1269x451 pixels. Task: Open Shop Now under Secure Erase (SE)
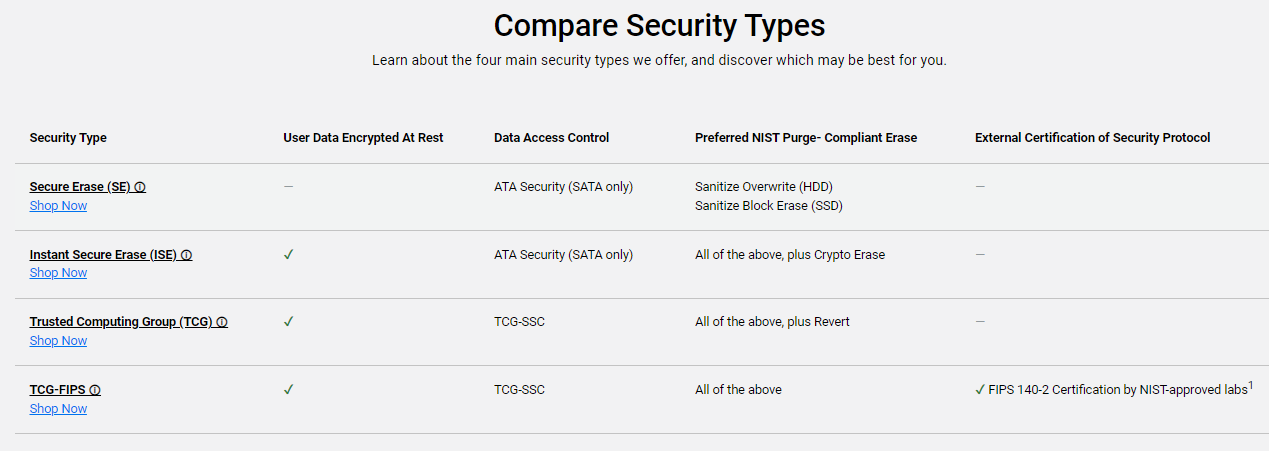(x=58, y=206)
